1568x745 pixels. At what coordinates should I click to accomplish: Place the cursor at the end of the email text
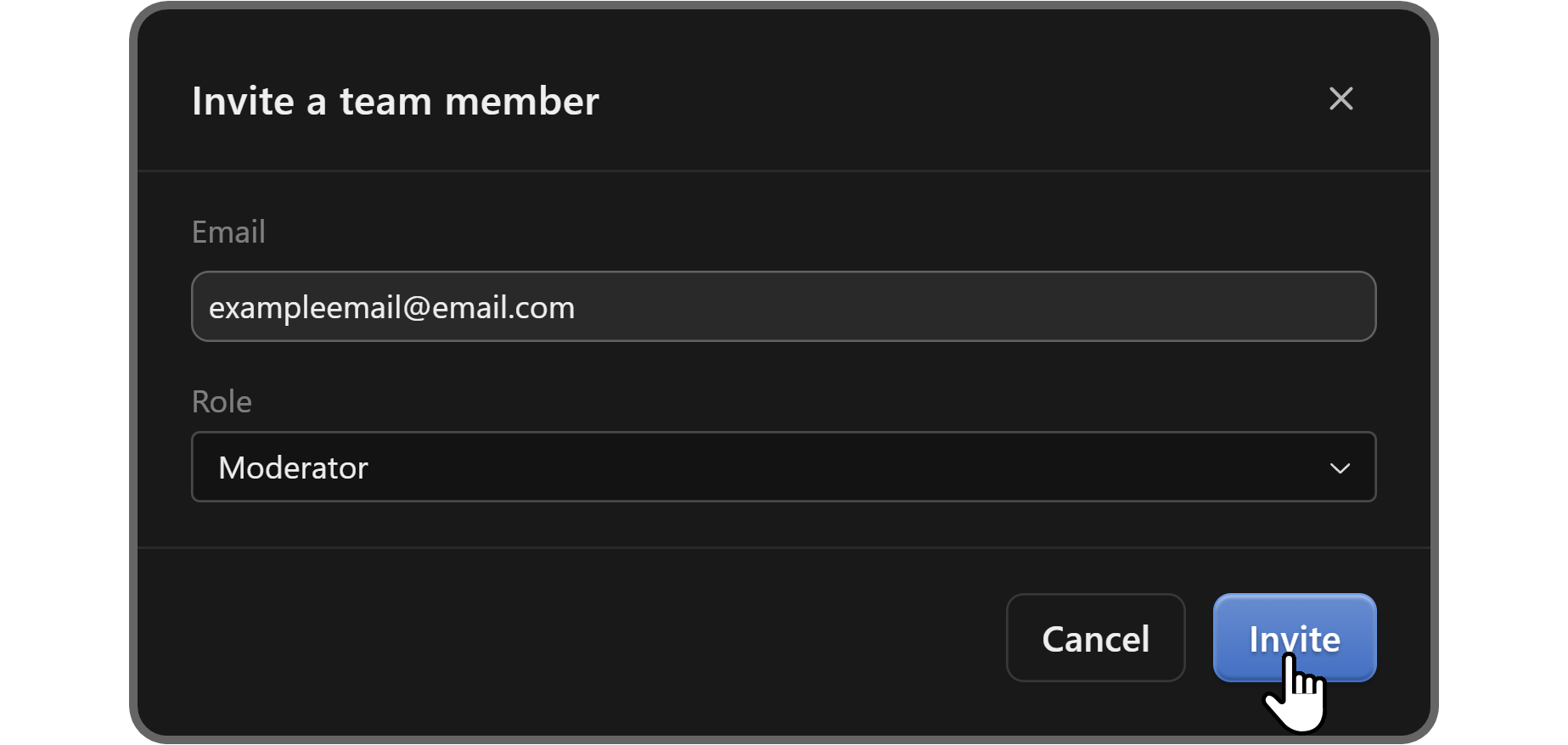coord(576,307)
